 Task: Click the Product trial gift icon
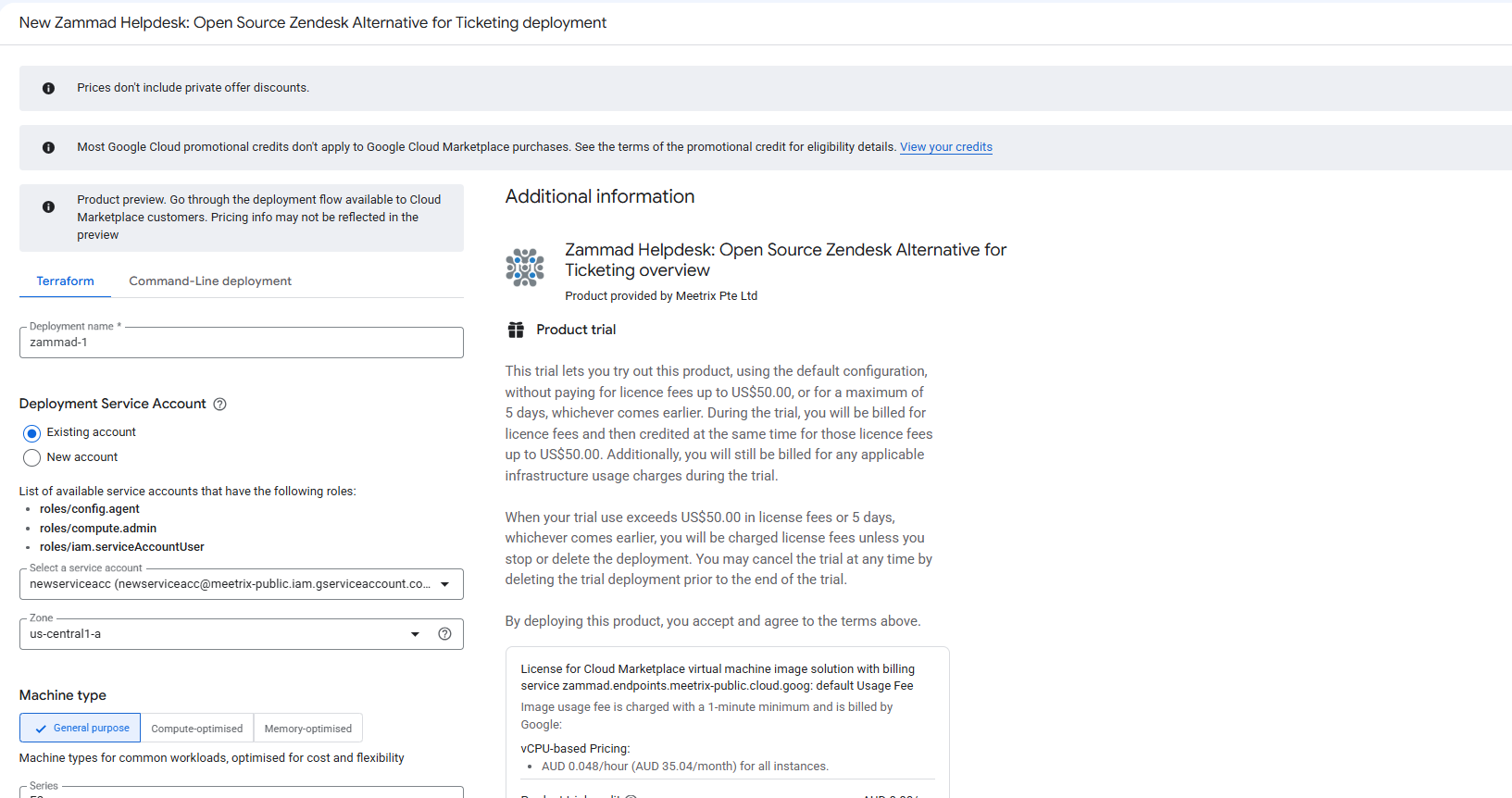tap(516, 330)
